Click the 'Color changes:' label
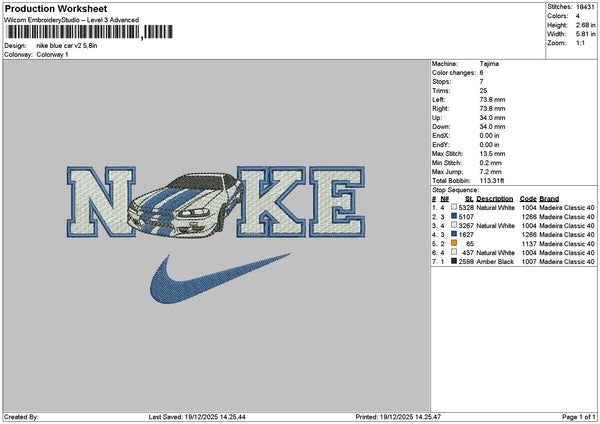The image size is (600, 424). point(454,73)
